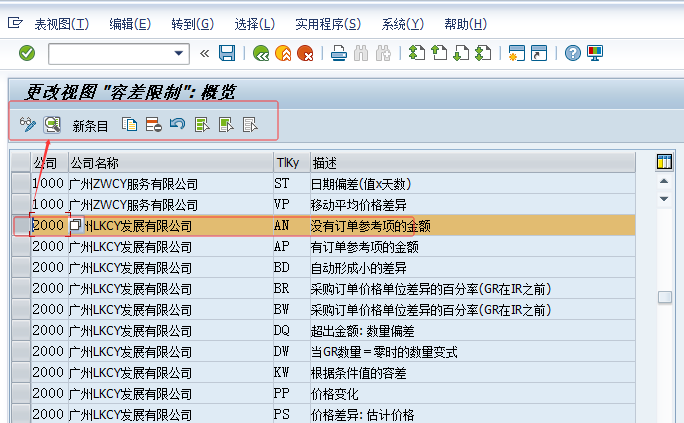Open the 选择(L) menu
Viewport: 684px width, 423px height.
(x=254, y=24)
